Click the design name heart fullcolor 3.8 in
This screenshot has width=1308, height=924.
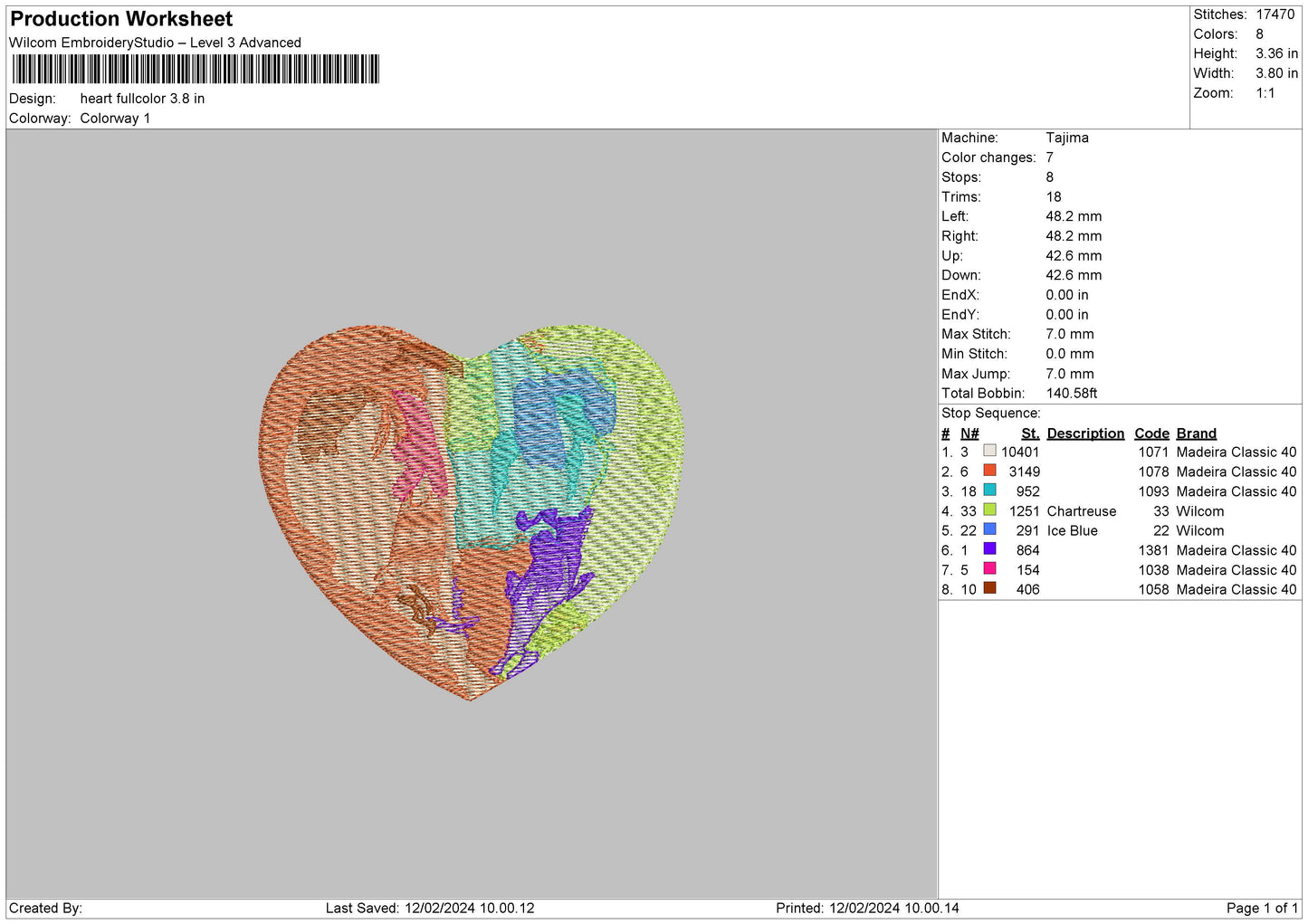click(x=142, y=99)
